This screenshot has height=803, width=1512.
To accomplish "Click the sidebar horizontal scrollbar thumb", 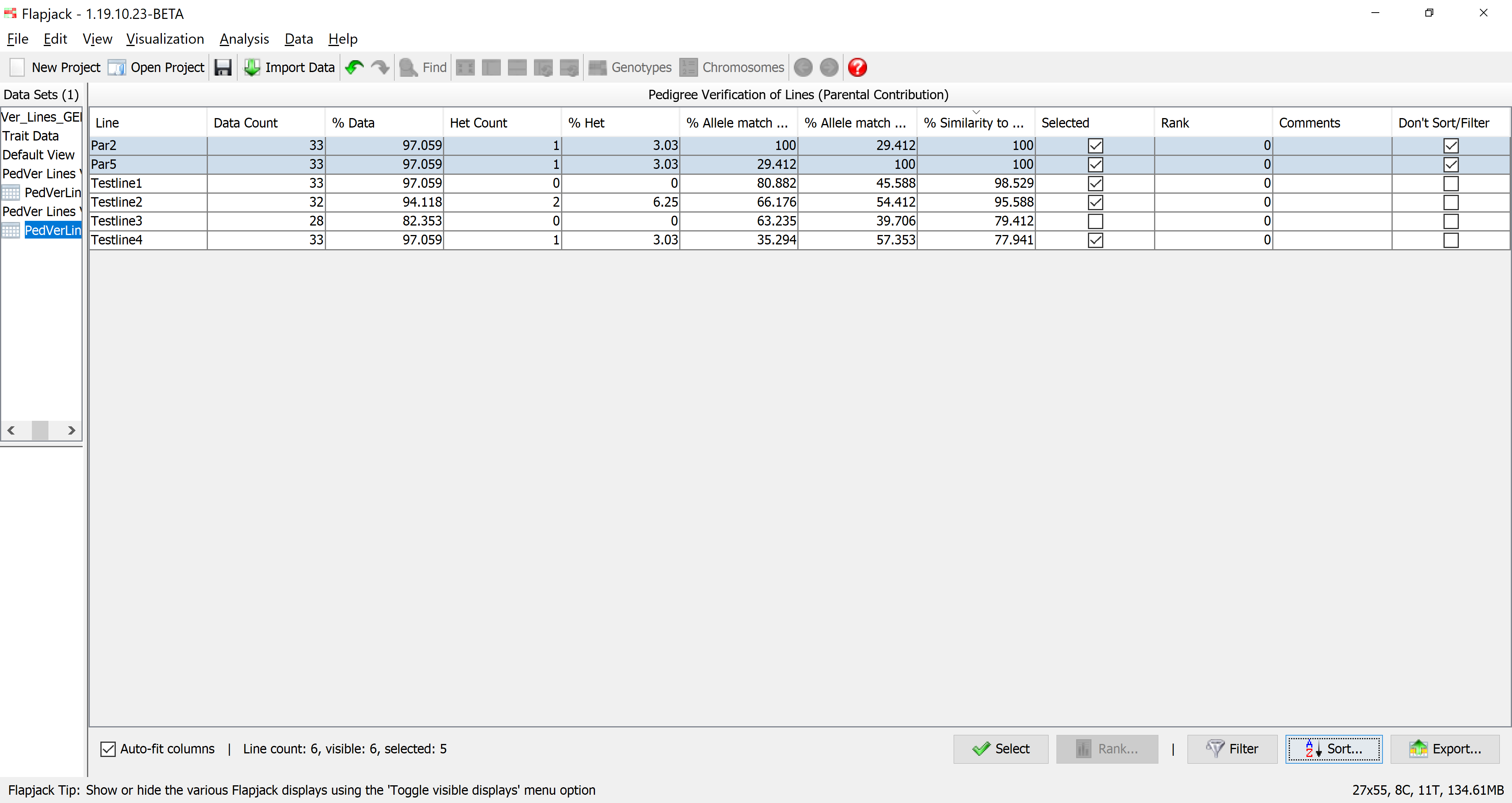I will point(40,430).
